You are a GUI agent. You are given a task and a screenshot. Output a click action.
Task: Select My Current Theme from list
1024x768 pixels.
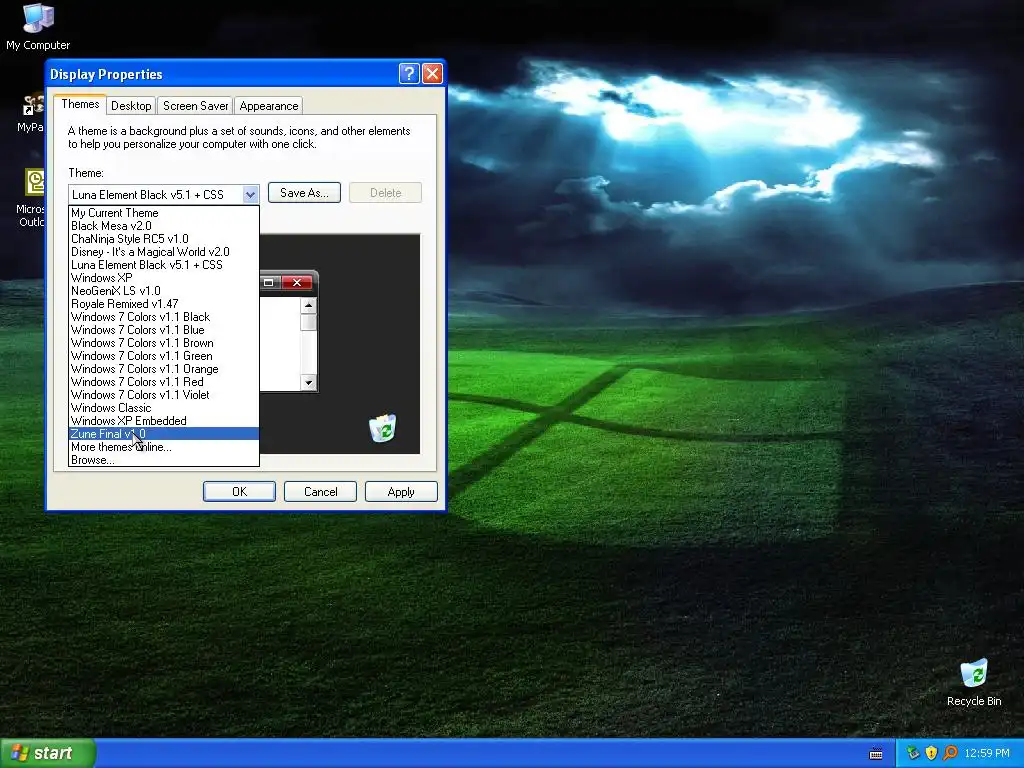[164, 213]
